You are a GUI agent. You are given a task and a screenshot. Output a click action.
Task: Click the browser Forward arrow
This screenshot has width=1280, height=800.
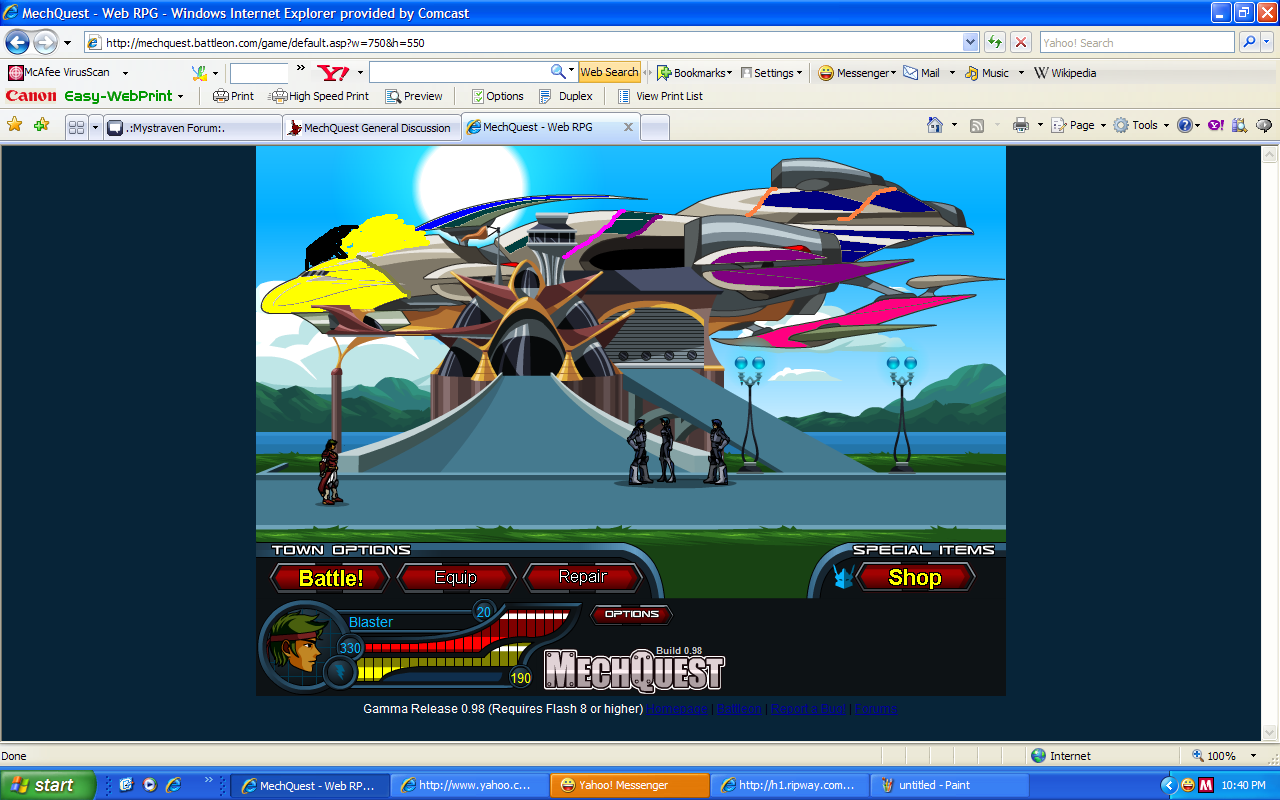45,42
